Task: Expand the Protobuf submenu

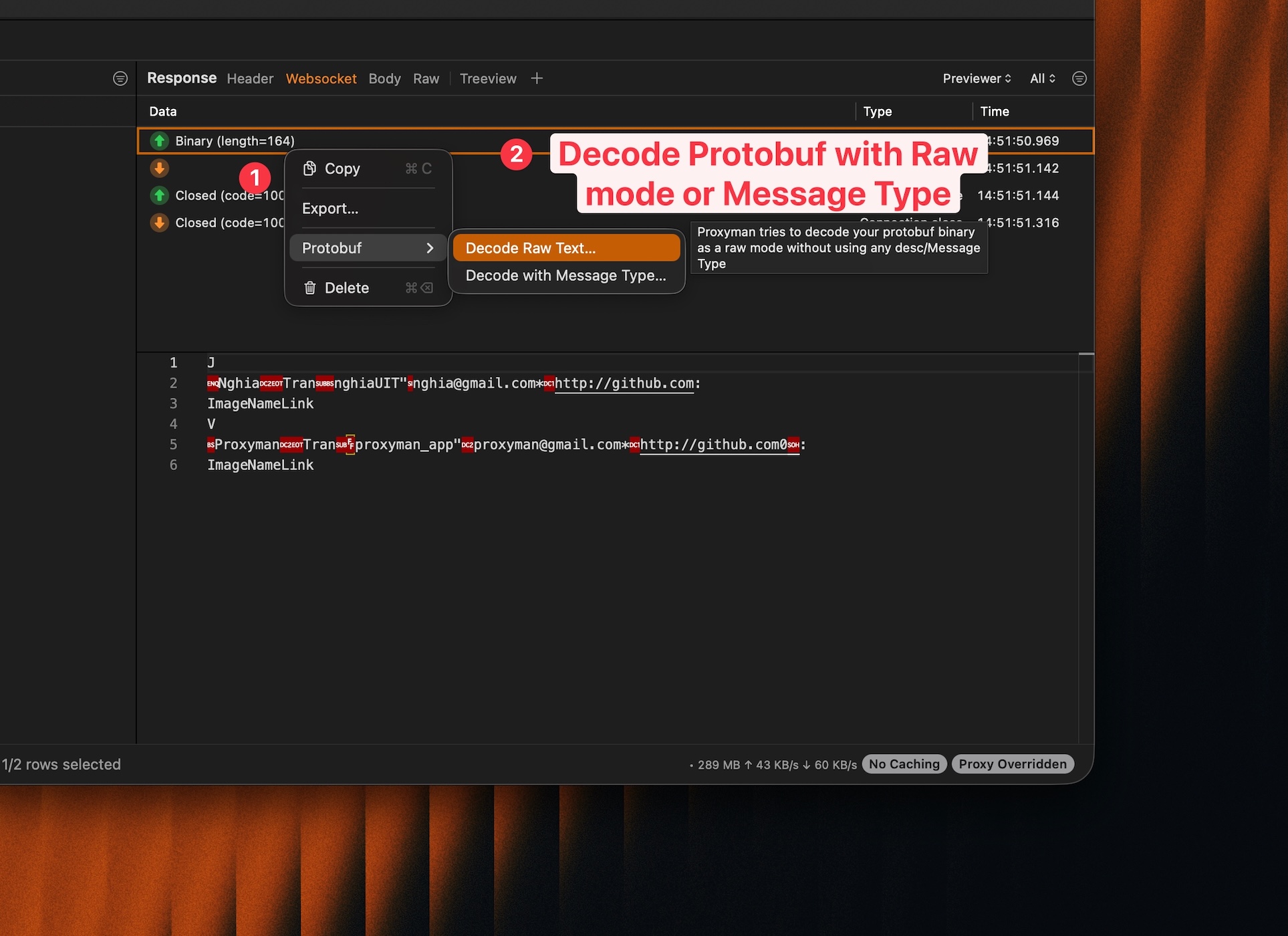Action: (332, 247)
